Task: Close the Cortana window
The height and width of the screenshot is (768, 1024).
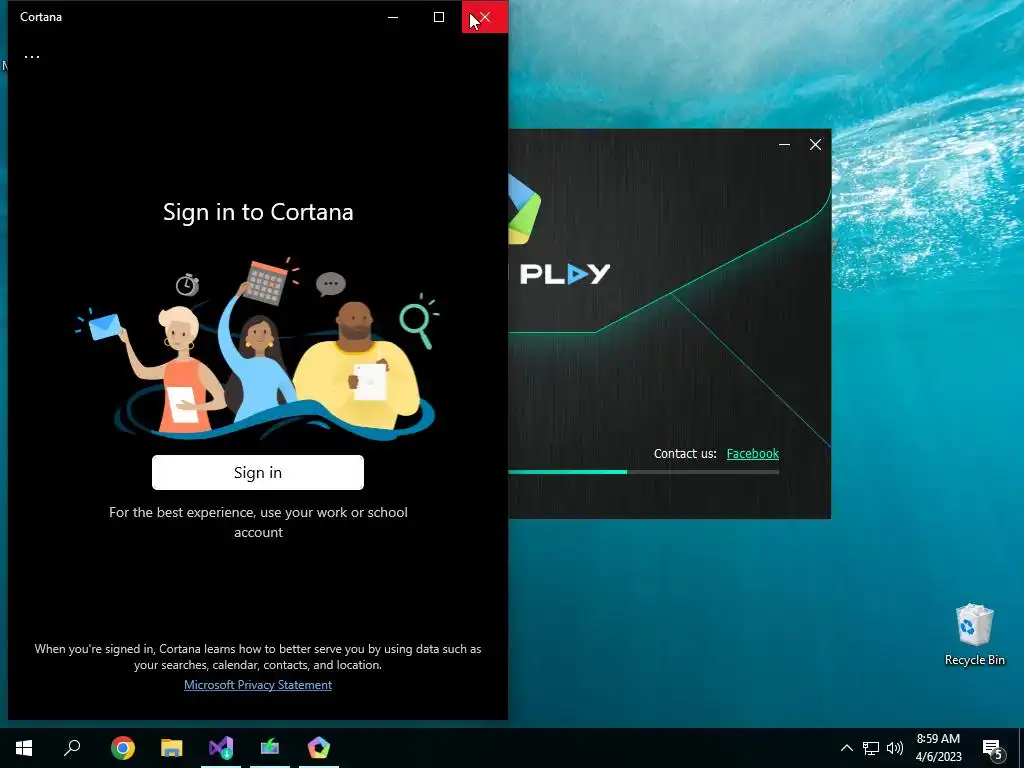Action: pyautogui.click(x=485, y=17)
